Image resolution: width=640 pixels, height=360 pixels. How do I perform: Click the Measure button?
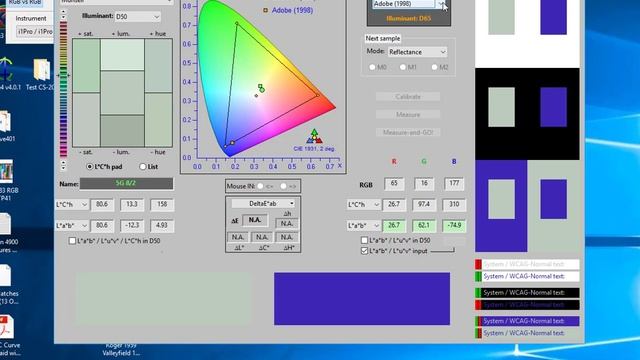point(408,115)
